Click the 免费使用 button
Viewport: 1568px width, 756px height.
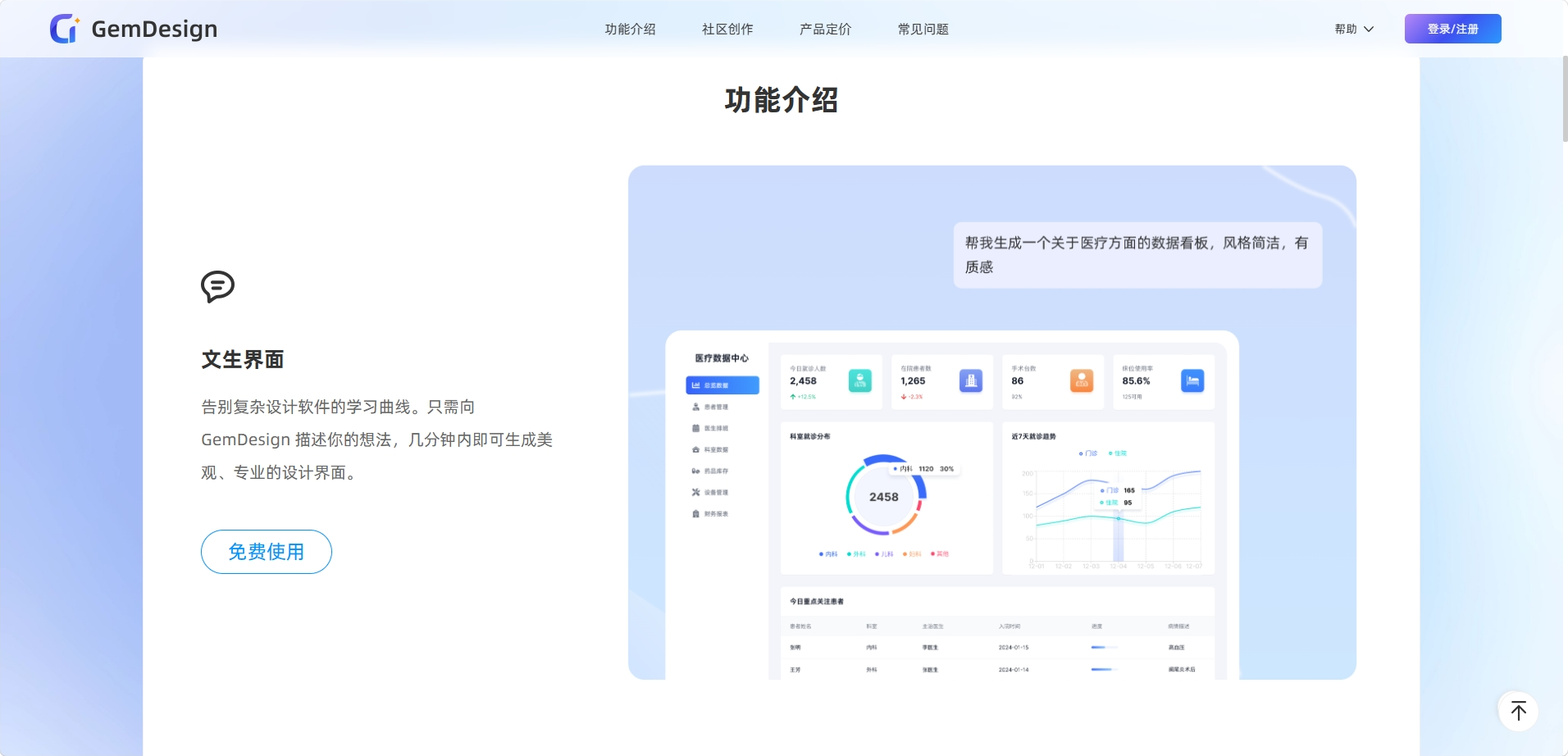tap(267, 552)
